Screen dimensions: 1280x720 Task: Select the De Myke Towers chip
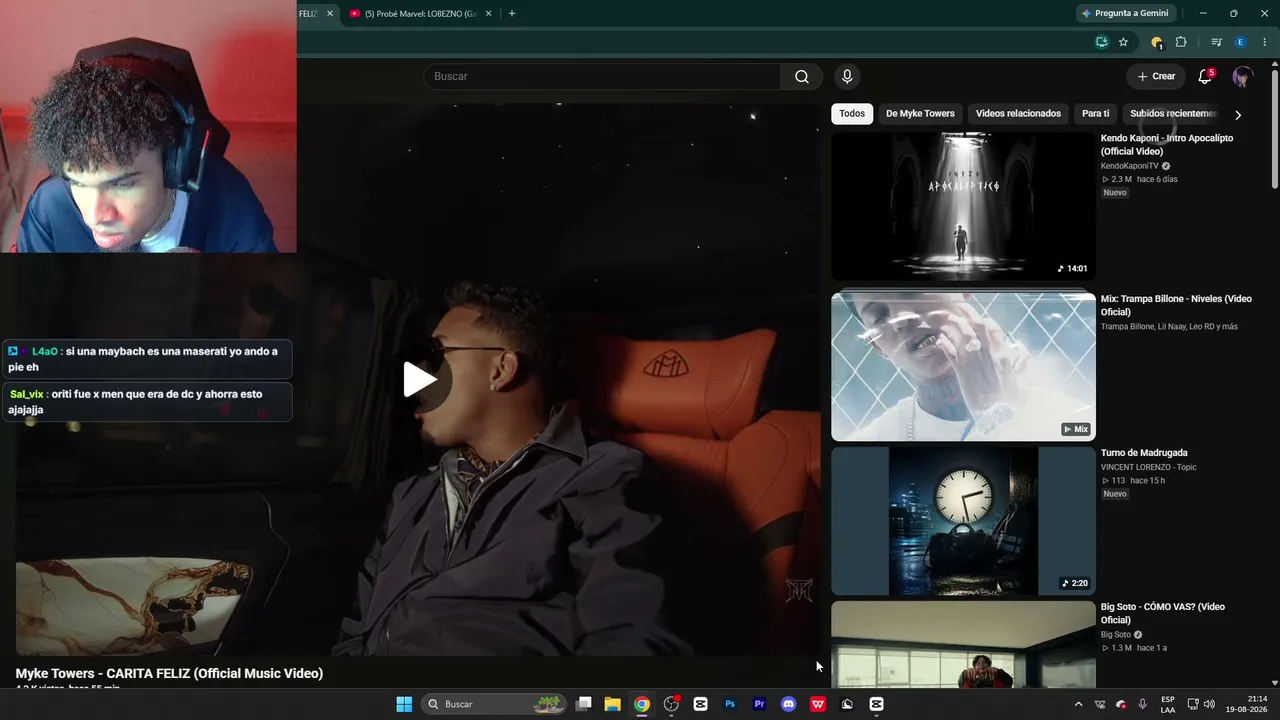pos(920,114)
